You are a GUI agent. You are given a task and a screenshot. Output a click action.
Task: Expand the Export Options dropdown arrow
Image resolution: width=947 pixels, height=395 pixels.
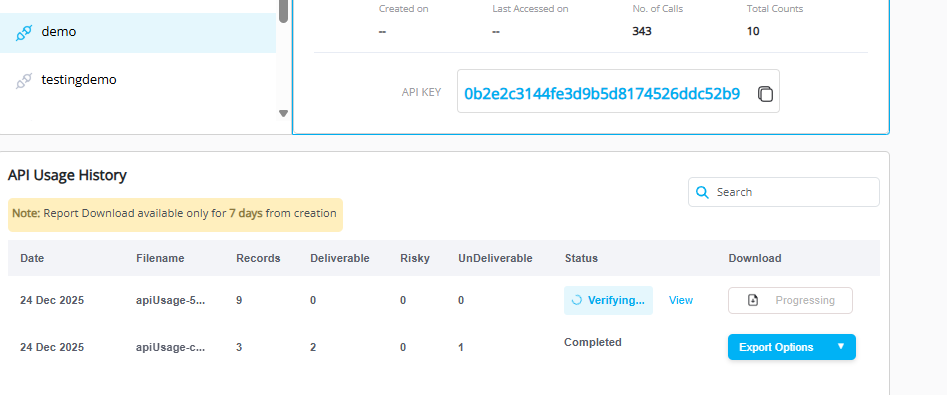[841, 347]
